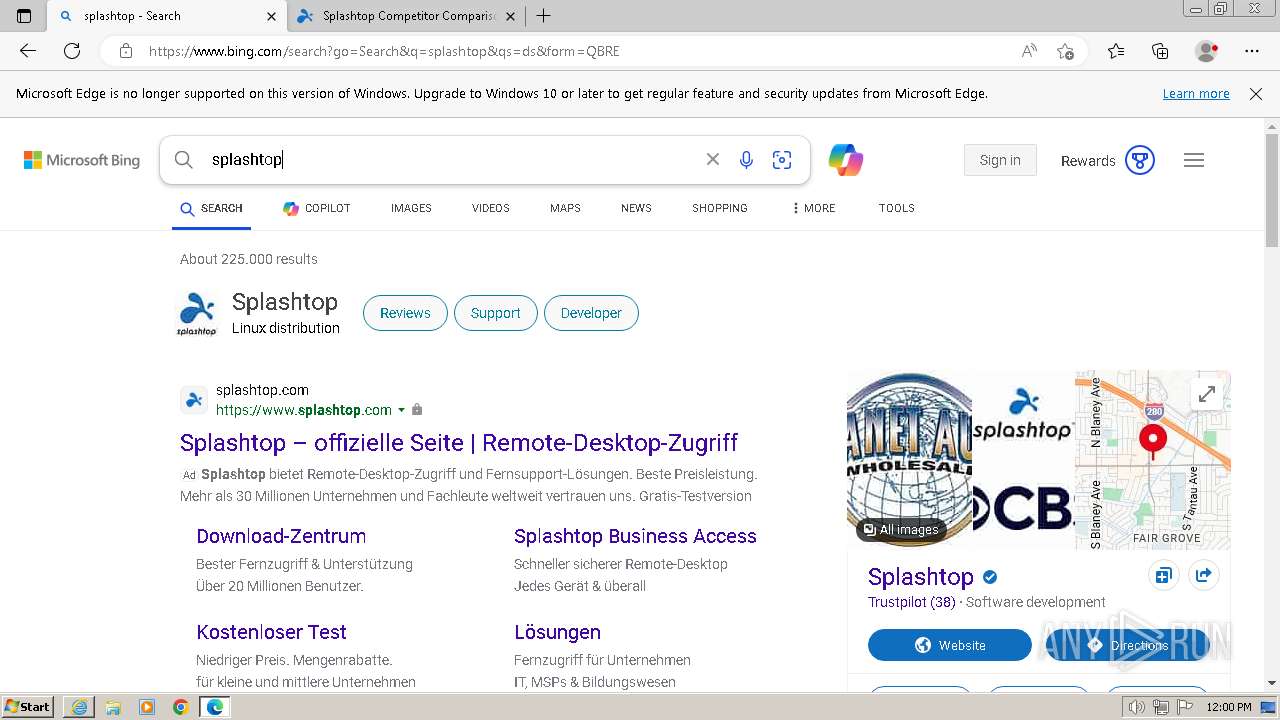Expand the MORE dropdown
The width and height of the screenshot is (1280, 720).
click(x=813, y=208)
